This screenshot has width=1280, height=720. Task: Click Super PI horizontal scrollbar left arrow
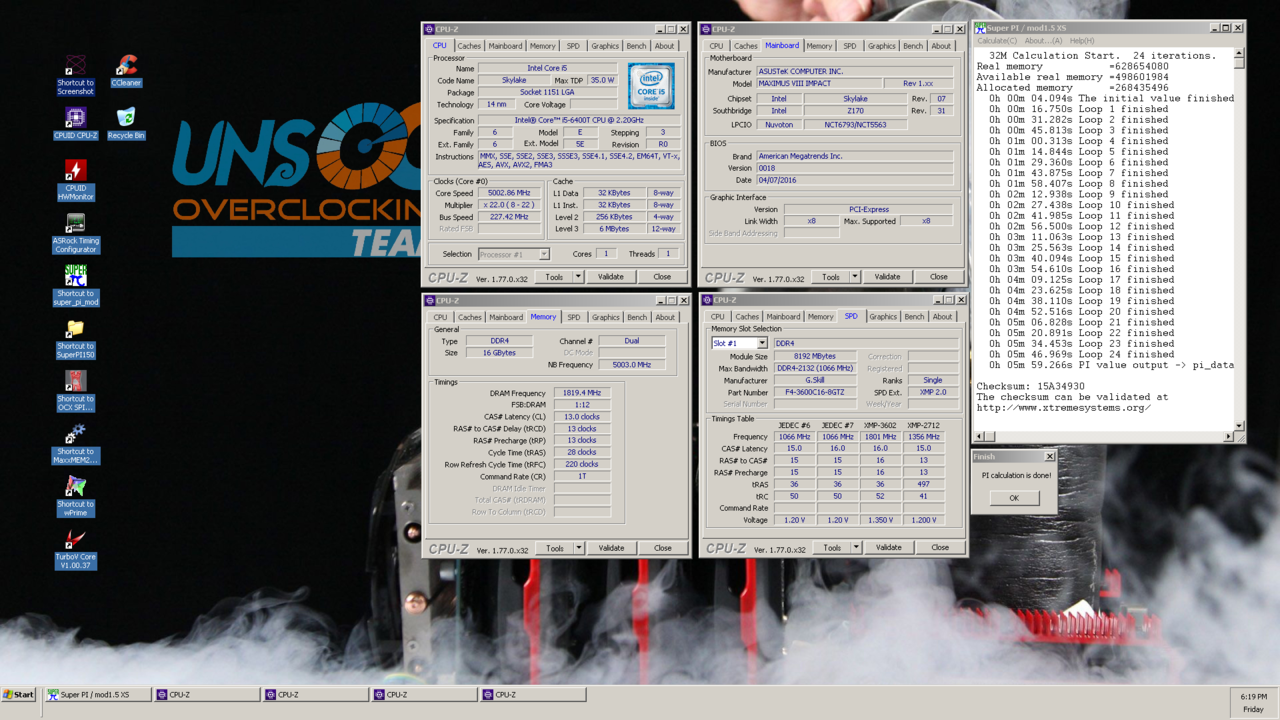(979, 437)
